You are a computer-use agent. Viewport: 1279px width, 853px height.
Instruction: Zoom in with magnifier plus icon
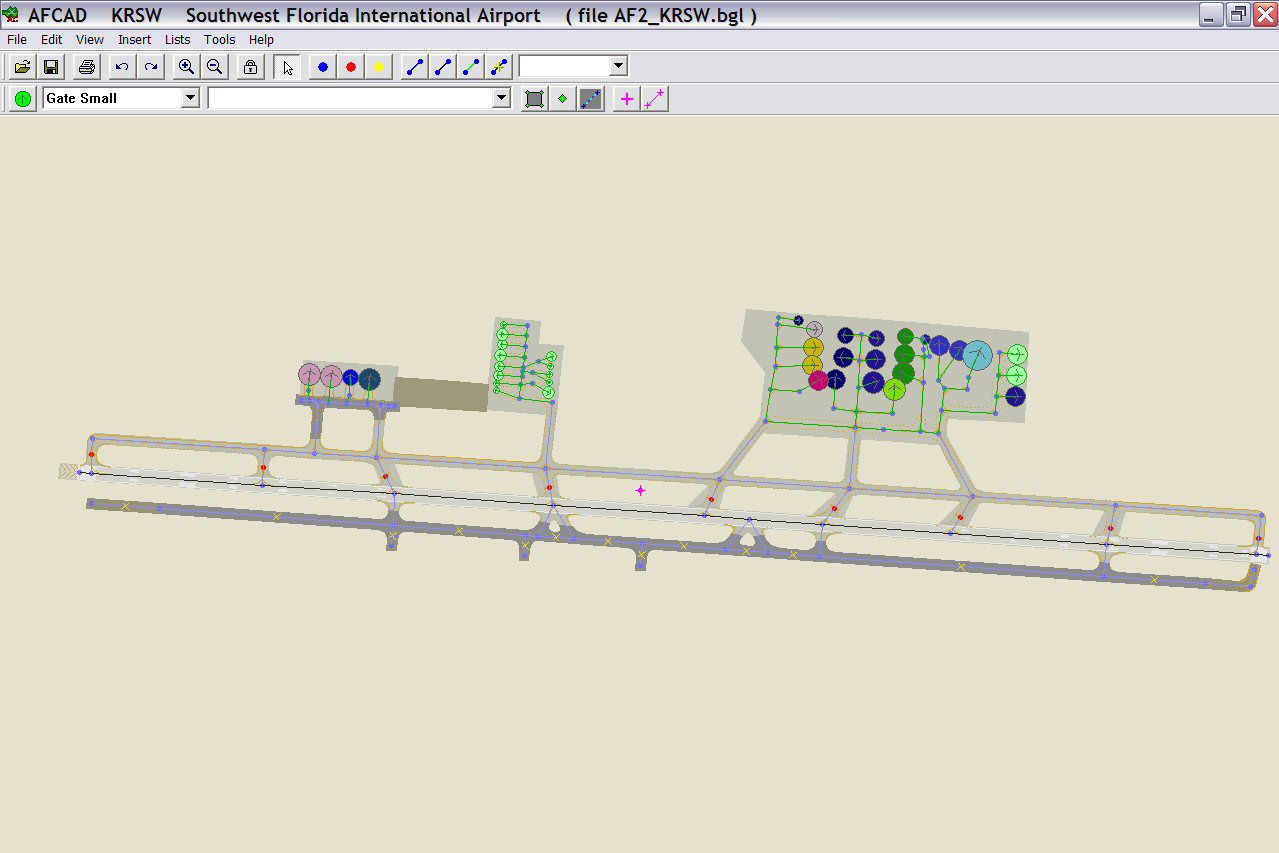coord(186,67)
